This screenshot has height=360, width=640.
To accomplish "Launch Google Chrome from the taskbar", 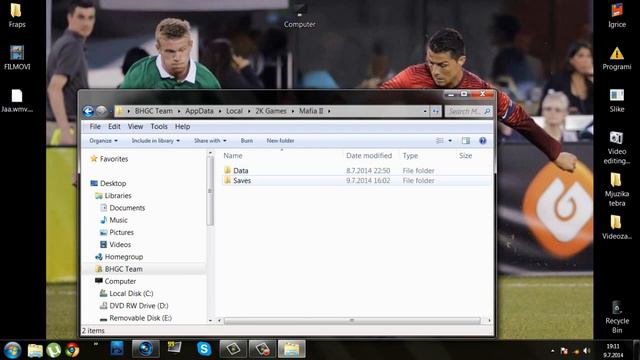I will pos(72,350).
